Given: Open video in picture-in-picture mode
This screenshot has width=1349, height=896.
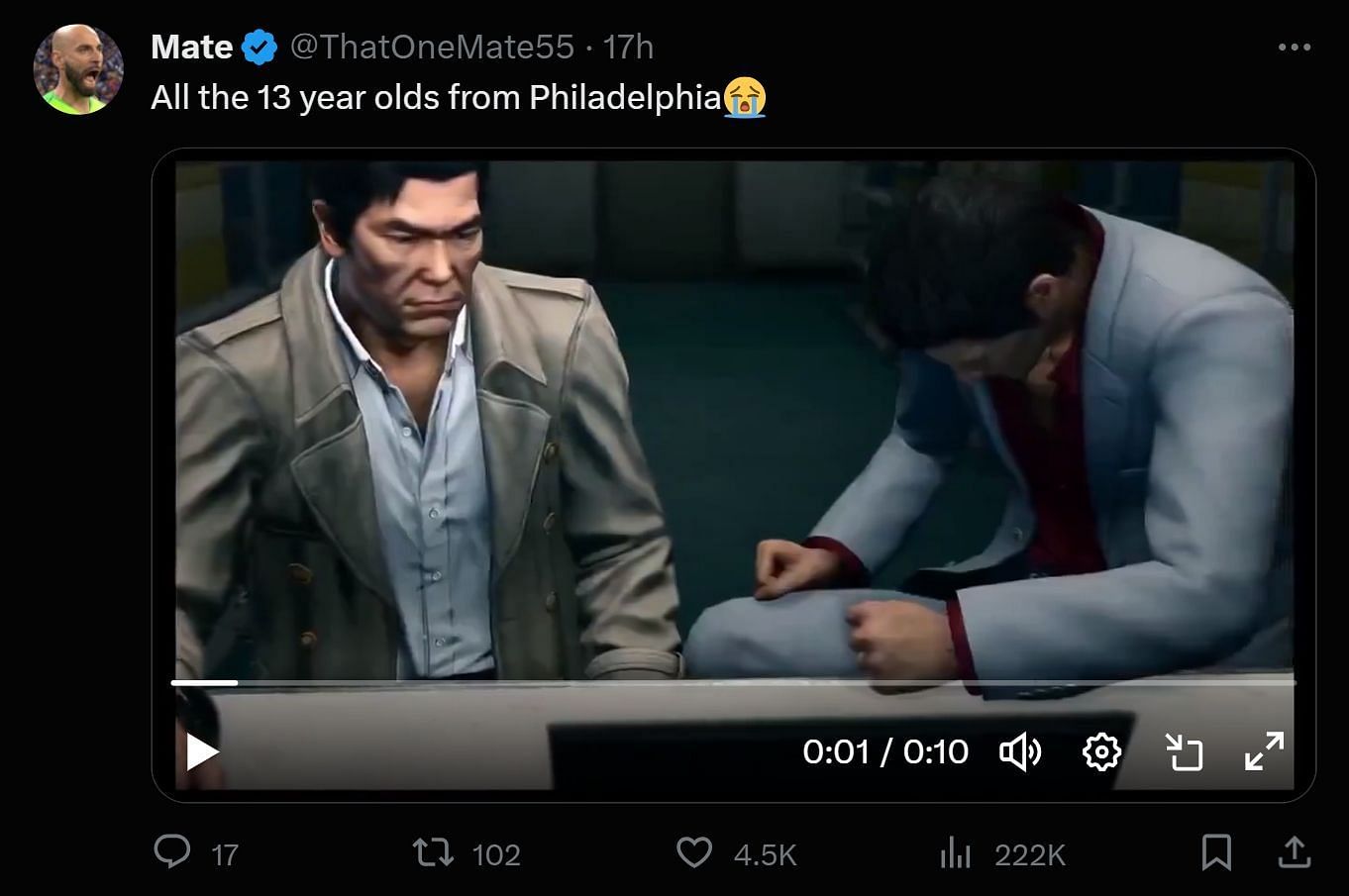Looking at the screenshot, I should tap(1184, 752).
